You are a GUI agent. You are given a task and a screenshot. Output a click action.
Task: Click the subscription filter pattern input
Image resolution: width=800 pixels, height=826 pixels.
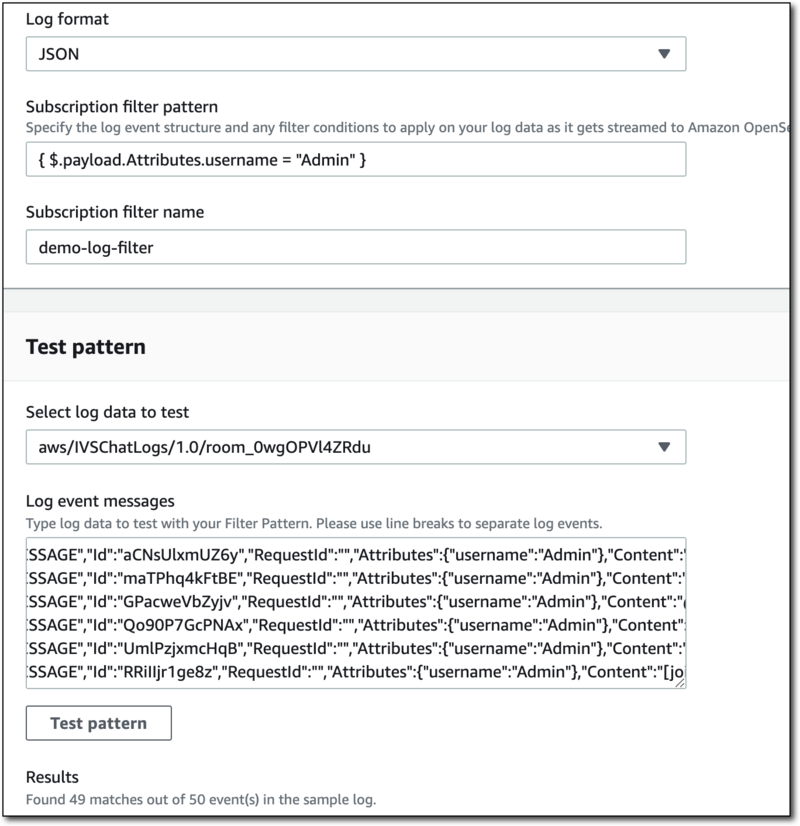(355, 158)
